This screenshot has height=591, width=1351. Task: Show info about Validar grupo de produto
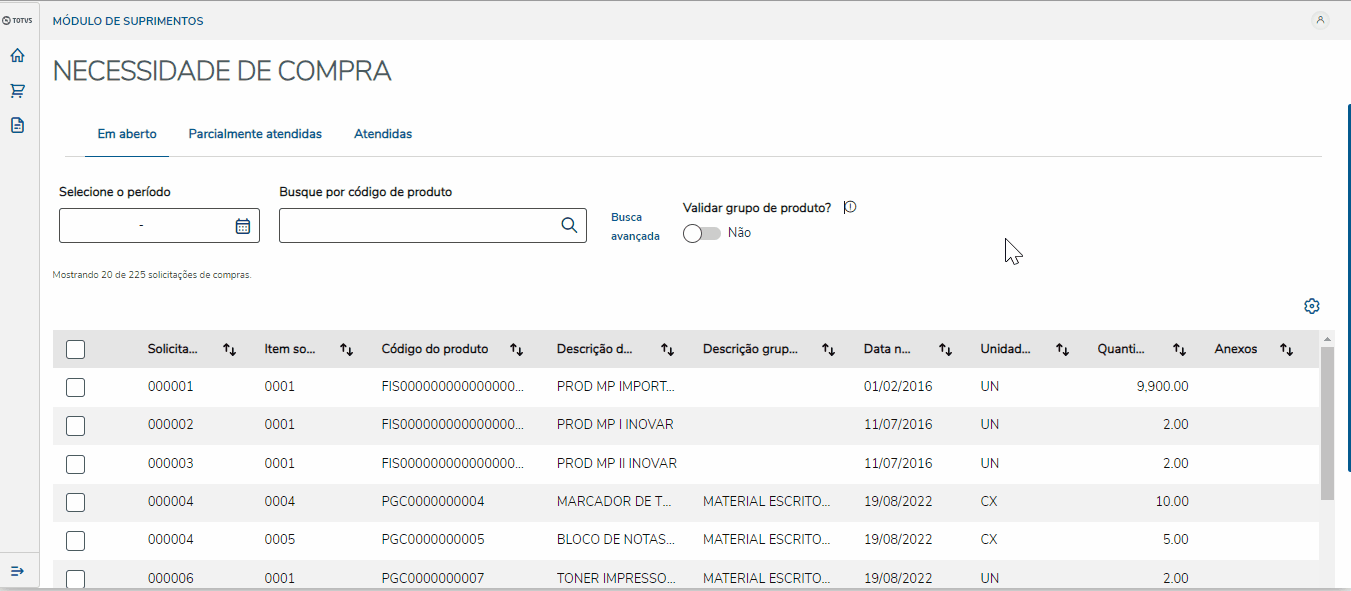(x=851, y=208)
